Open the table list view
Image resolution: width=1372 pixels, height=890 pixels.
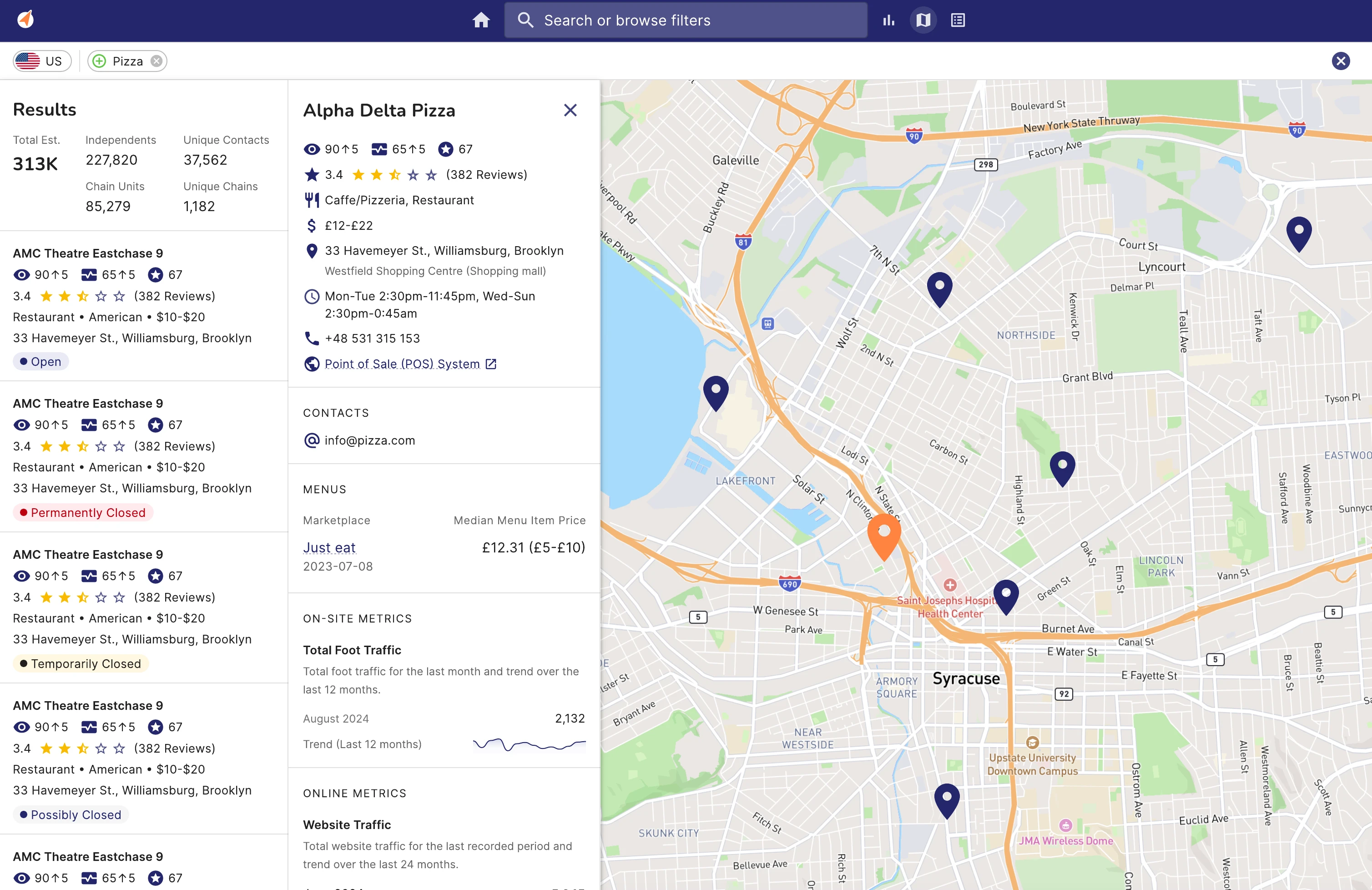coord(958,20)
